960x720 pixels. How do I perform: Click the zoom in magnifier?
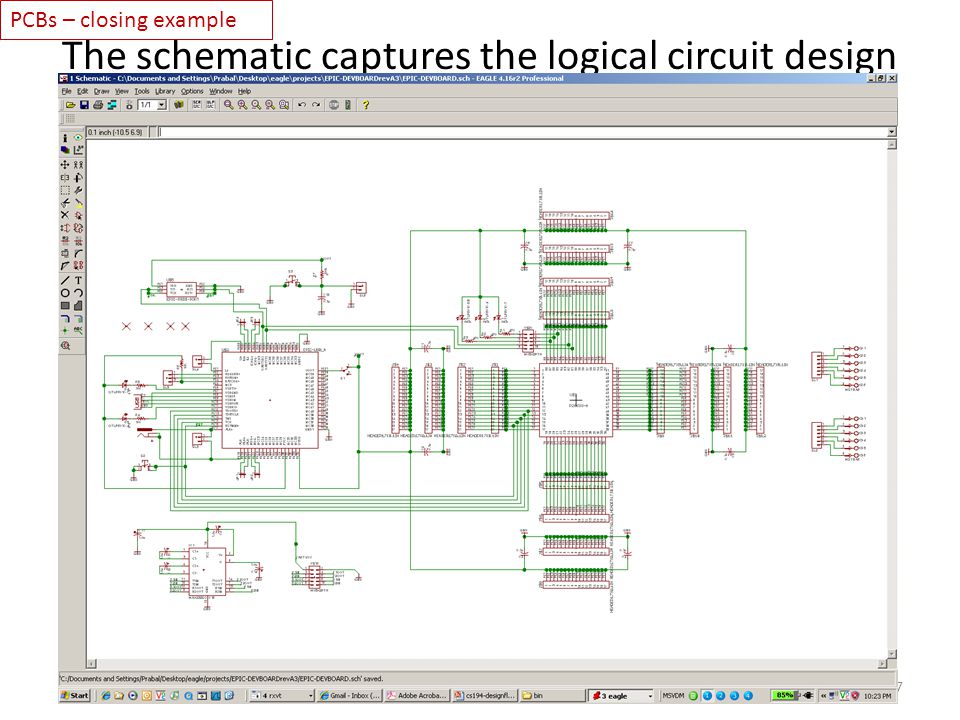coord(242,105)
